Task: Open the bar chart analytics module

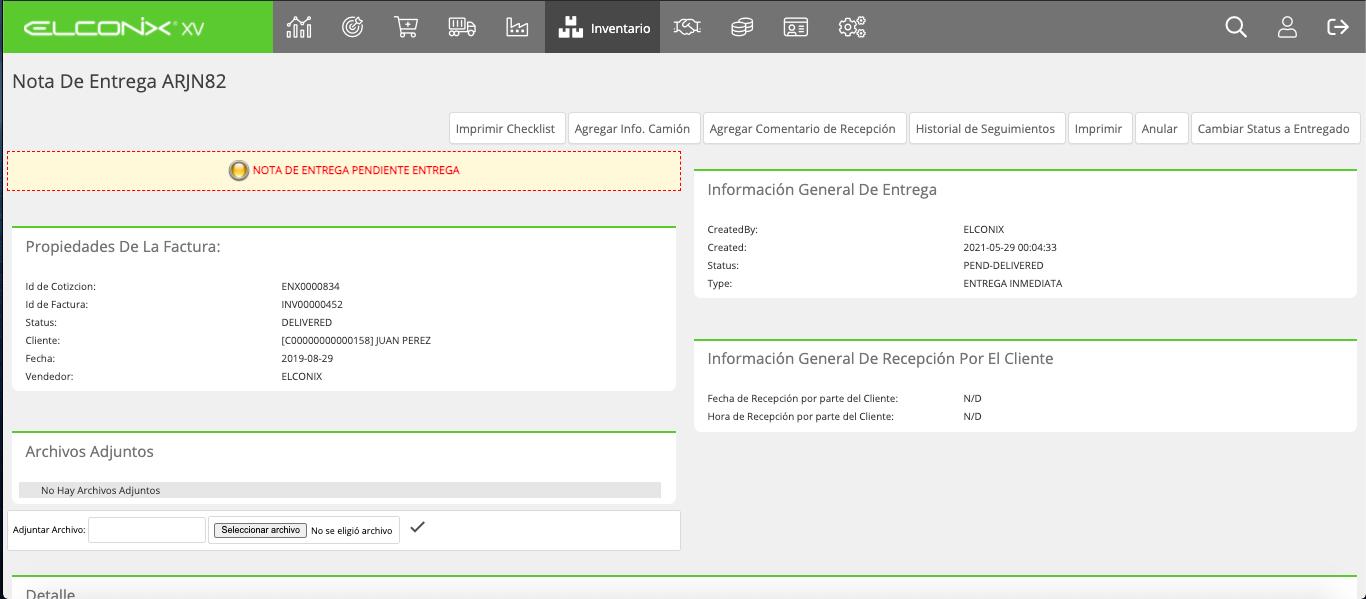Action: click(x=299, y=27)
